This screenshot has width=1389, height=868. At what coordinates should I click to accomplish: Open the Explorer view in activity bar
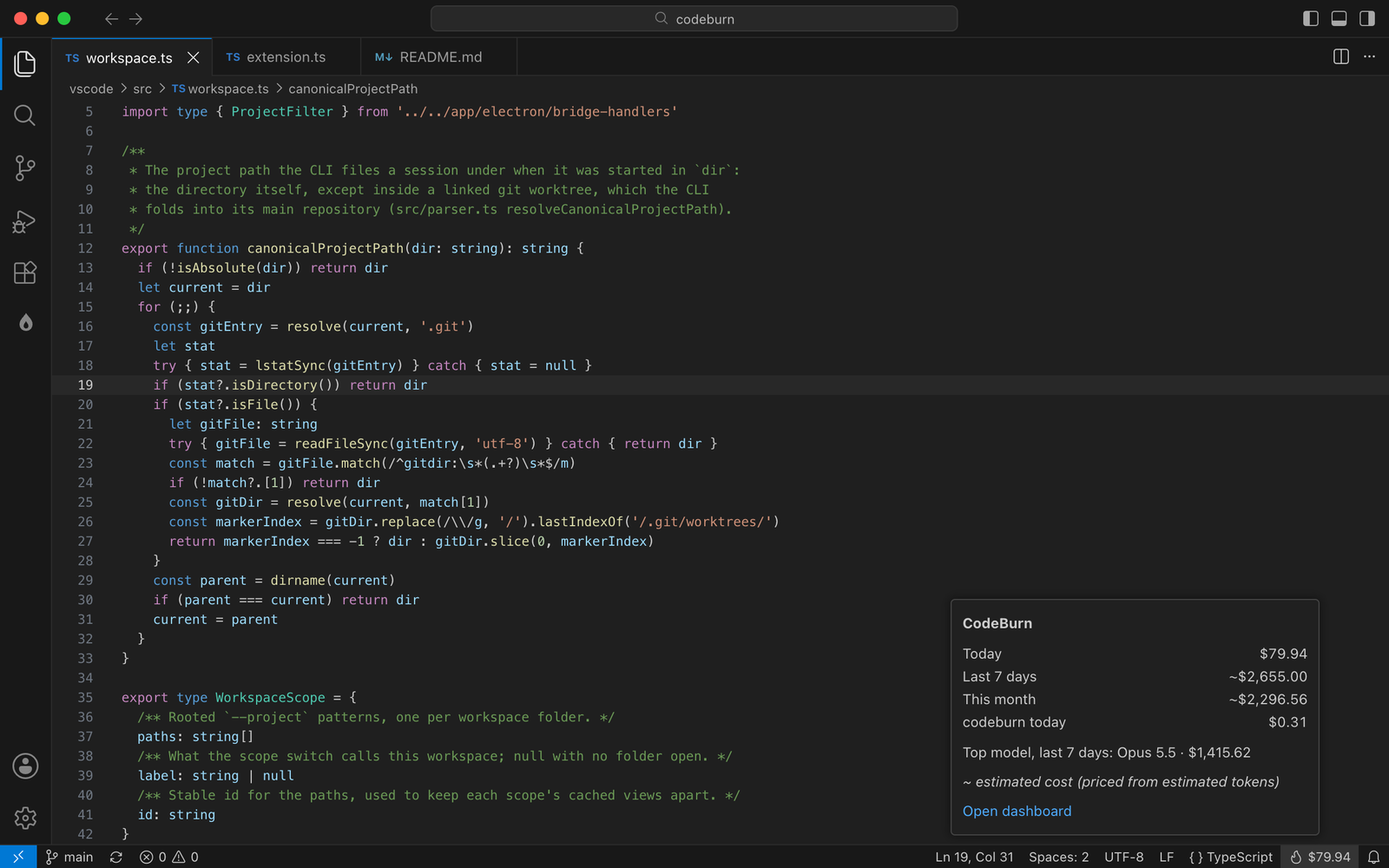click(25, 63)
